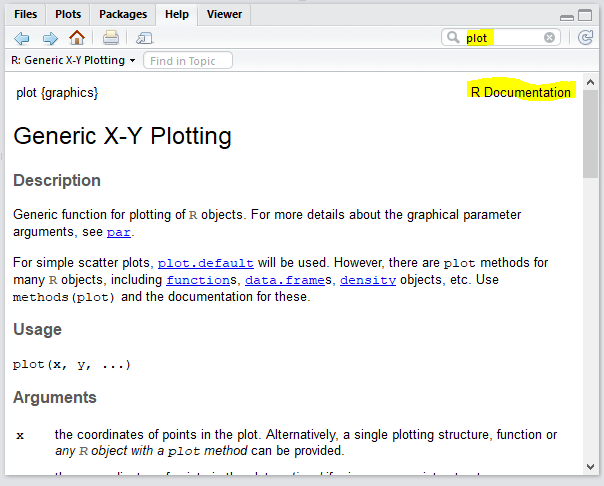Click the vertical scrollbar of help page

coord(591,300)
